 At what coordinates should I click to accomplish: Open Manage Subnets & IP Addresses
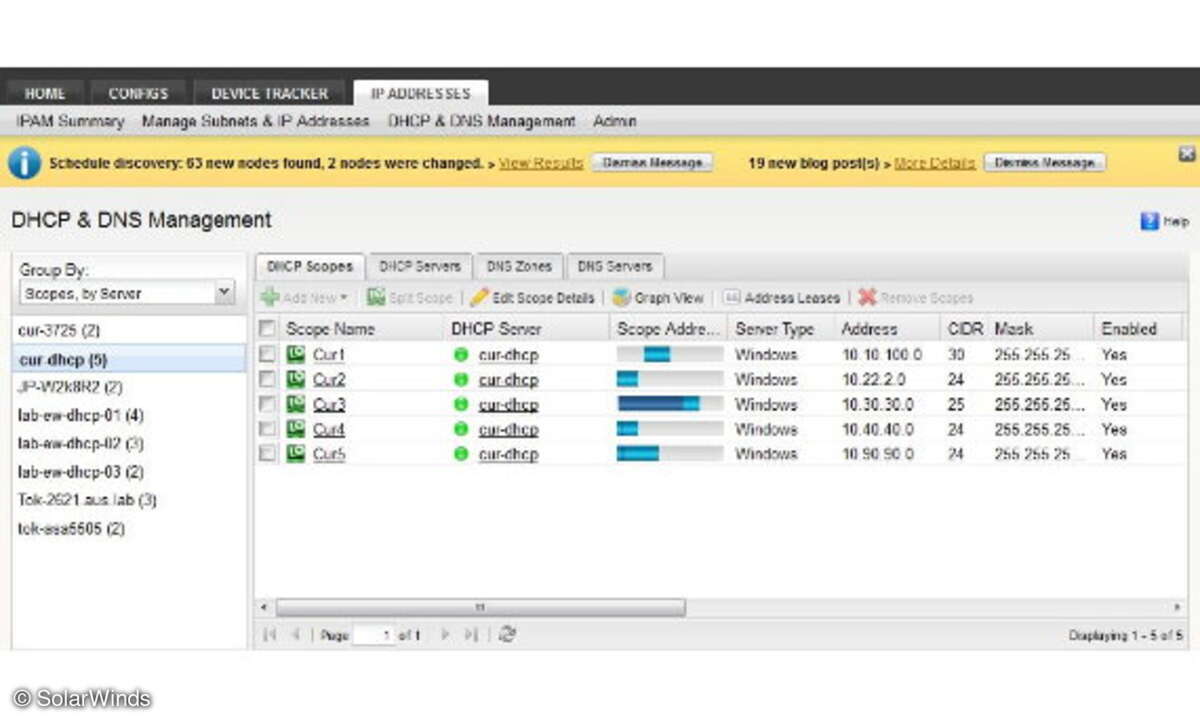pos(255,121)
